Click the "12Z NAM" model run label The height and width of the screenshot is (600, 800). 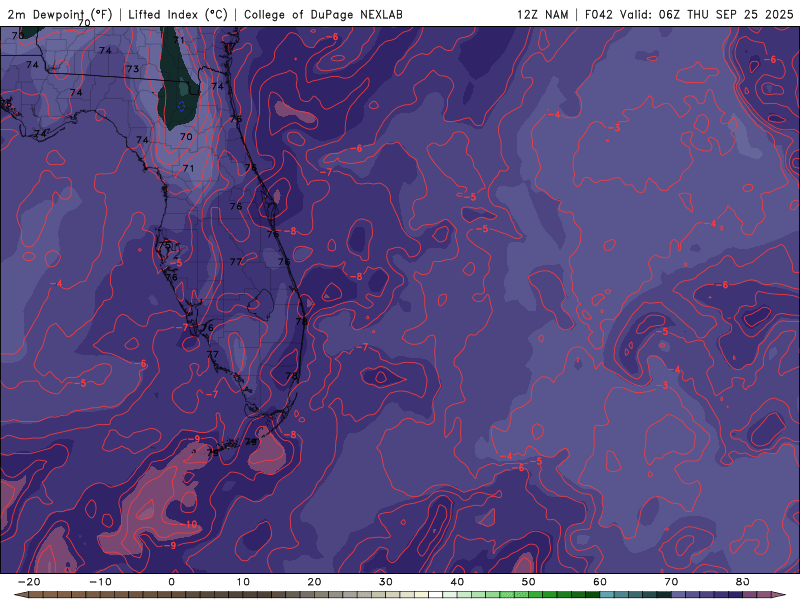click(x=542, y=15)
